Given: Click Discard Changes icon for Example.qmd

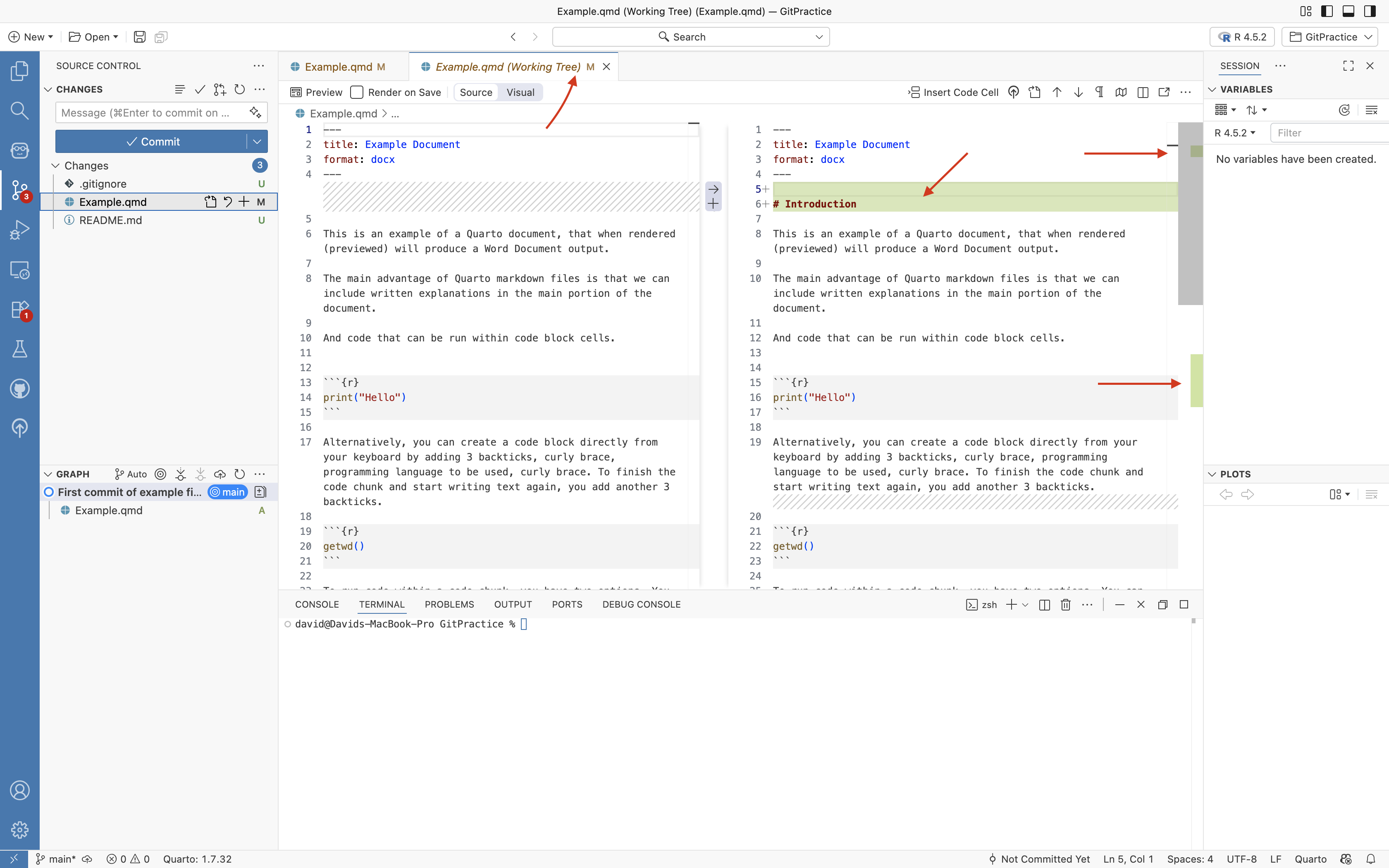Looking at the screenshot, I should (x=227, y=202).
